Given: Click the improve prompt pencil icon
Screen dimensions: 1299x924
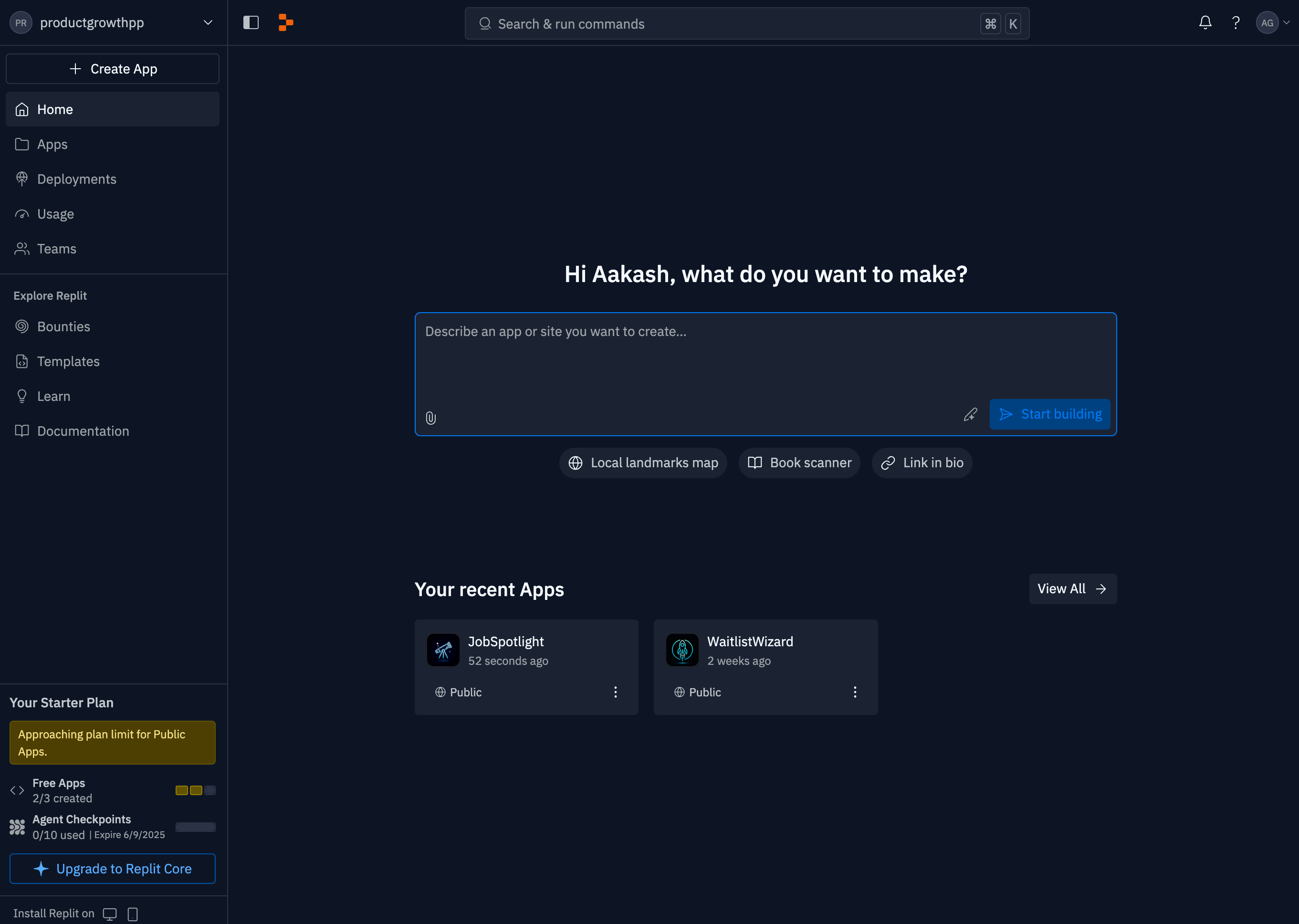Looking at the screenshot, I should click(x=970, y=414).
